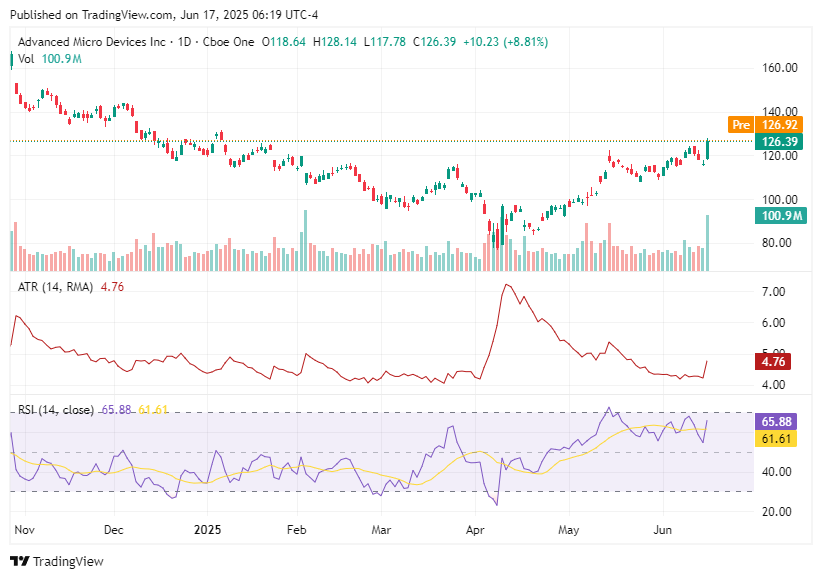Click the Vol indicator label

coord(26,59)
